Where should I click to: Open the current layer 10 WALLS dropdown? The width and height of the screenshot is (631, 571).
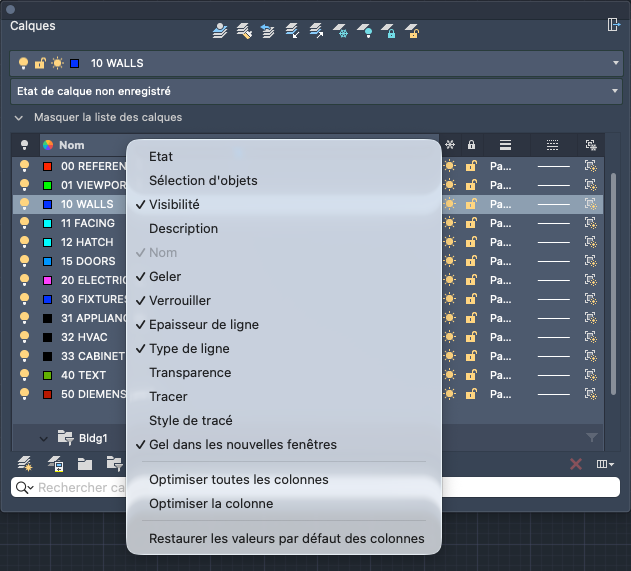[616, 63]
